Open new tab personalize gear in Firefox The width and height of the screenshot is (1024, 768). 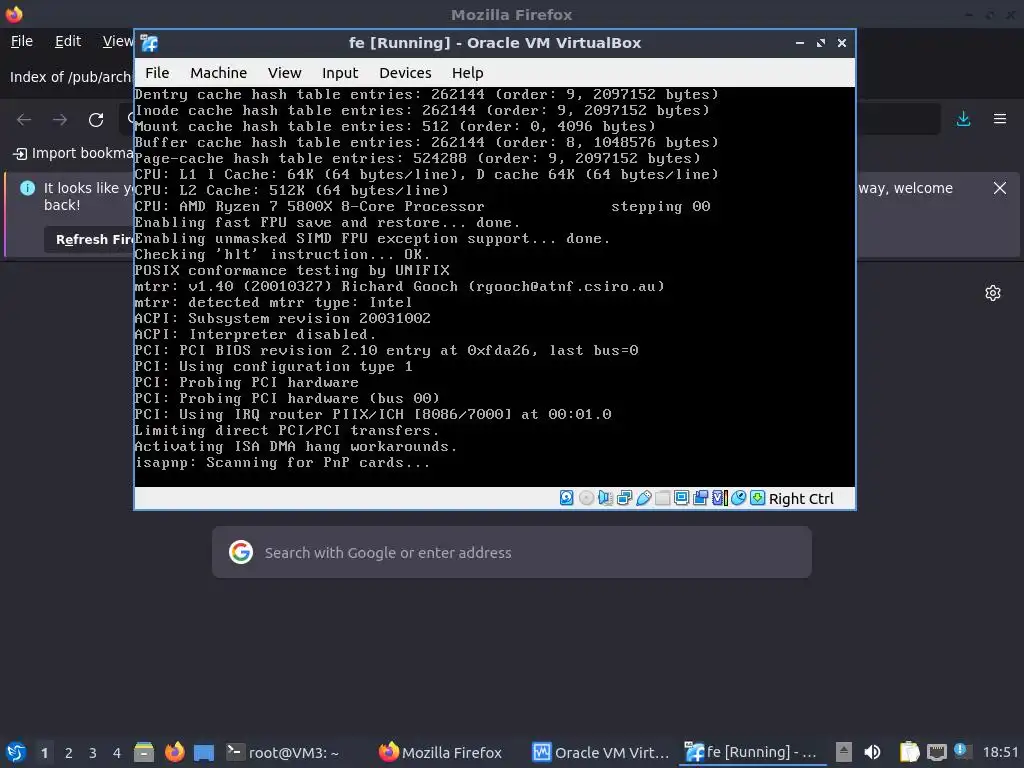tap(993, 293)
